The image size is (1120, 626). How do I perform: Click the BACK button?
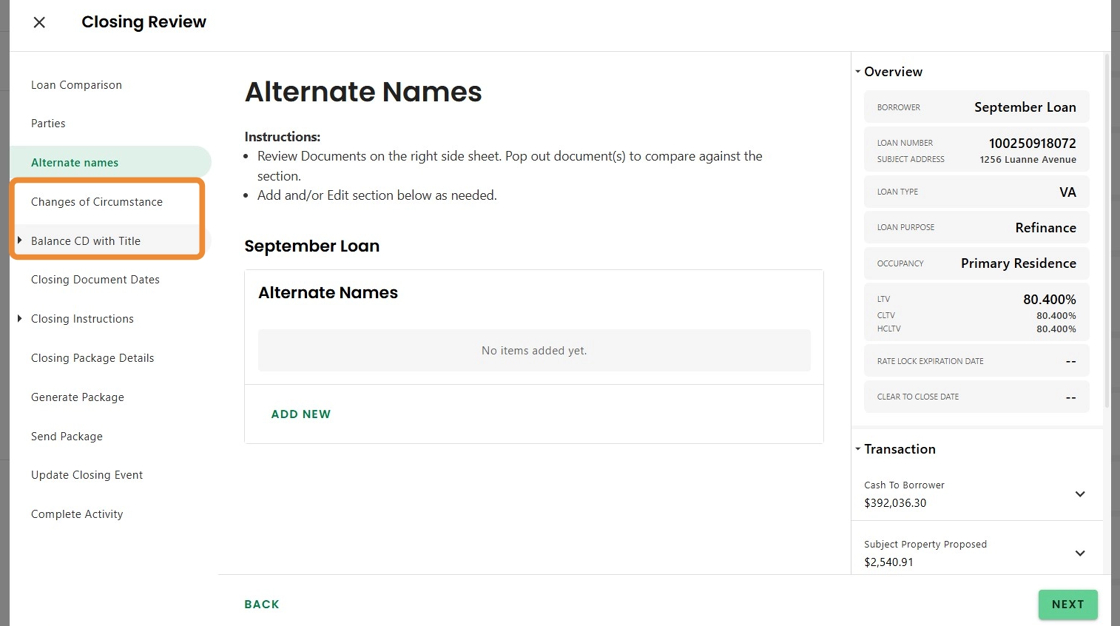262,604
